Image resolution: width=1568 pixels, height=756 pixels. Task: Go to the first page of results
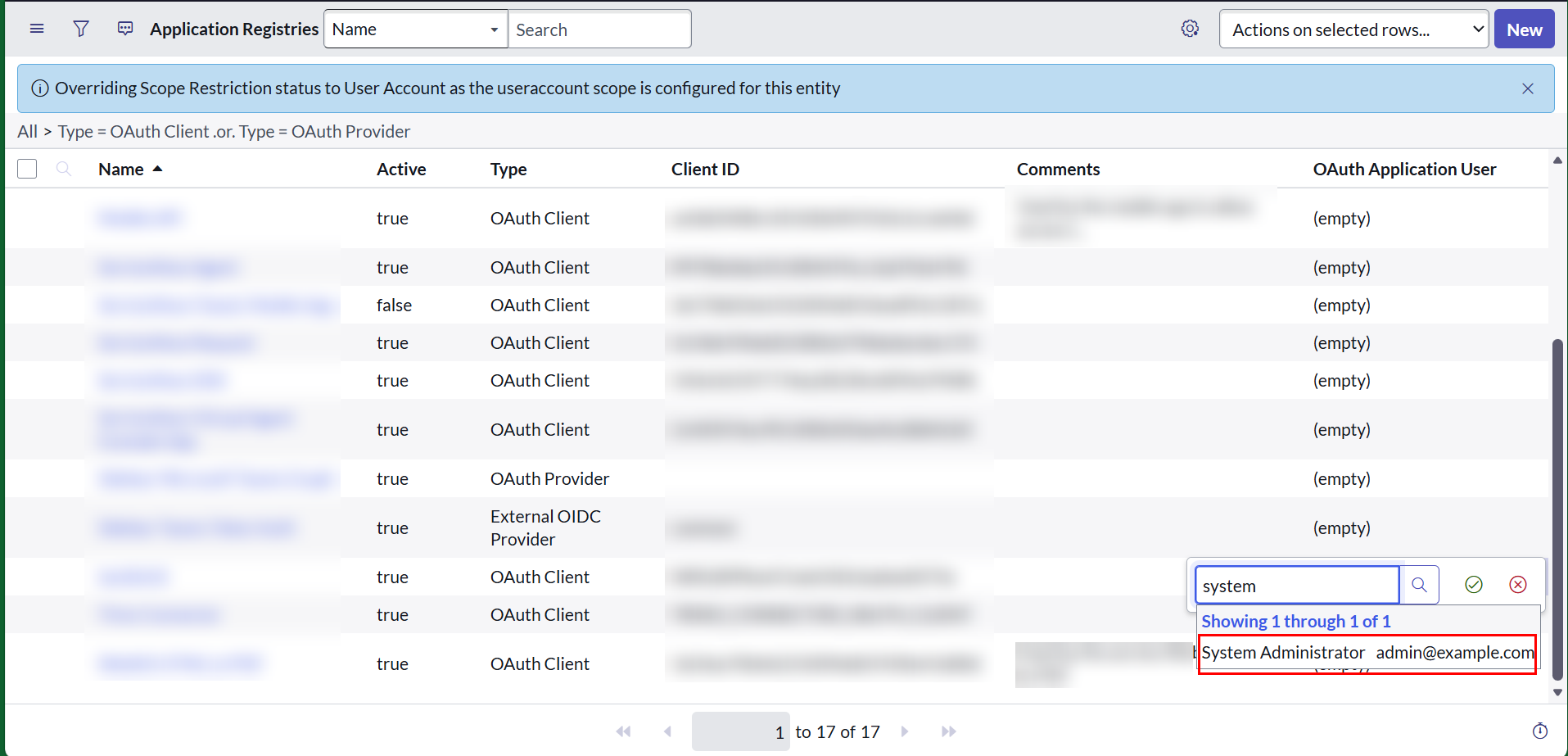point(624,731)
